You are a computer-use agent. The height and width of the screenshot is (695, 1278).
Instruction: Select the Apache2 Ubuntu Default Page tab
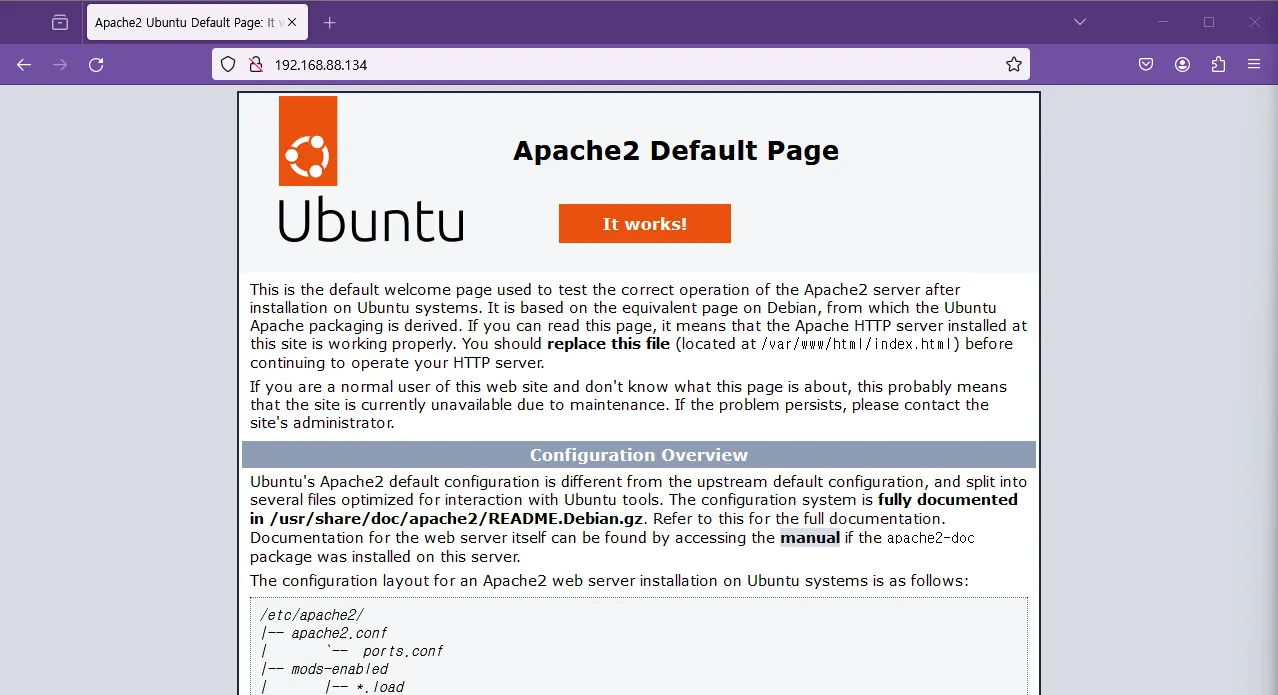[198, 22]
